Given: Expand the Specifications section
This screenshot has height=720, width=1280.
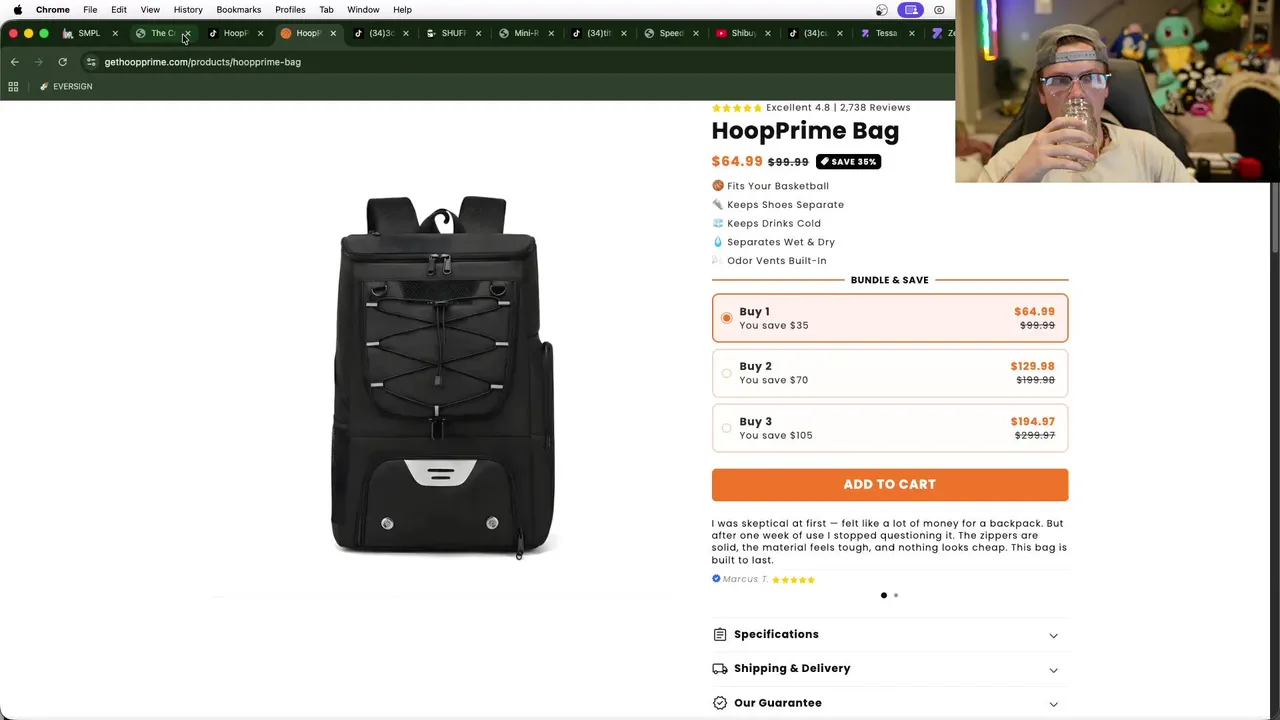Looking at the screenshot, I should coord(889,635).
